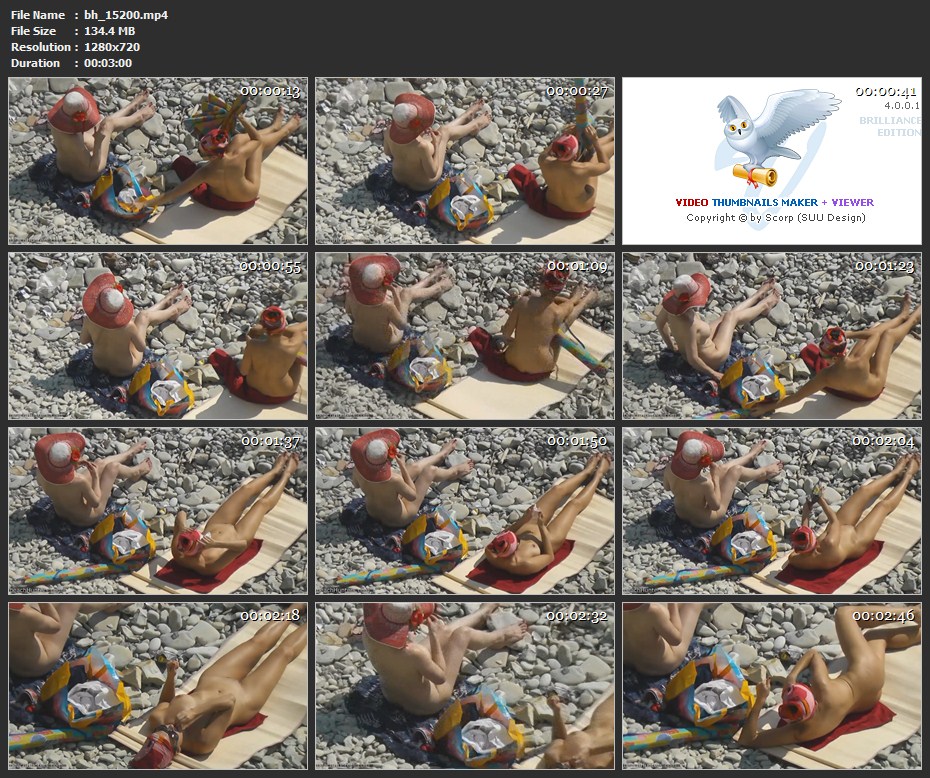Click the 4.0.0.1 version number
This screenshot has width=930, height=778.
tap(902, 105)
